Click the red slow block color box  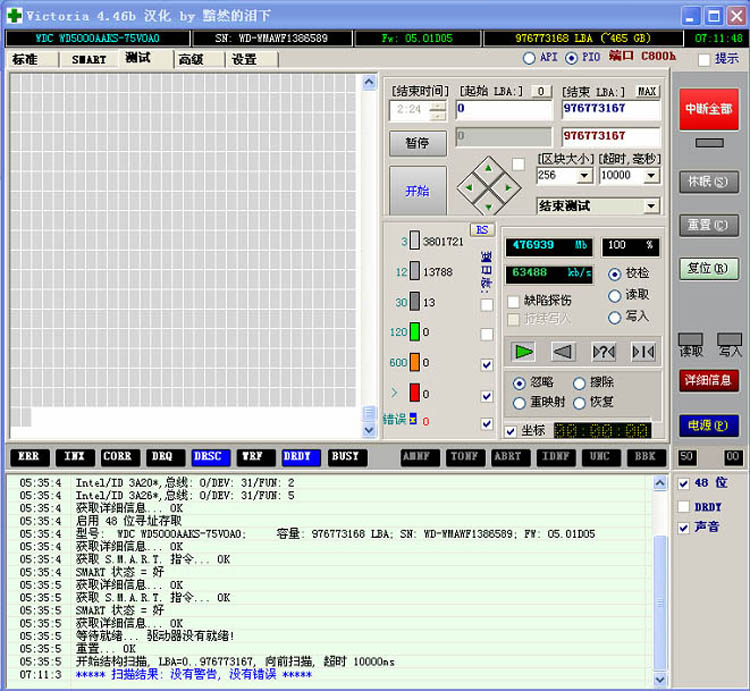415,393
